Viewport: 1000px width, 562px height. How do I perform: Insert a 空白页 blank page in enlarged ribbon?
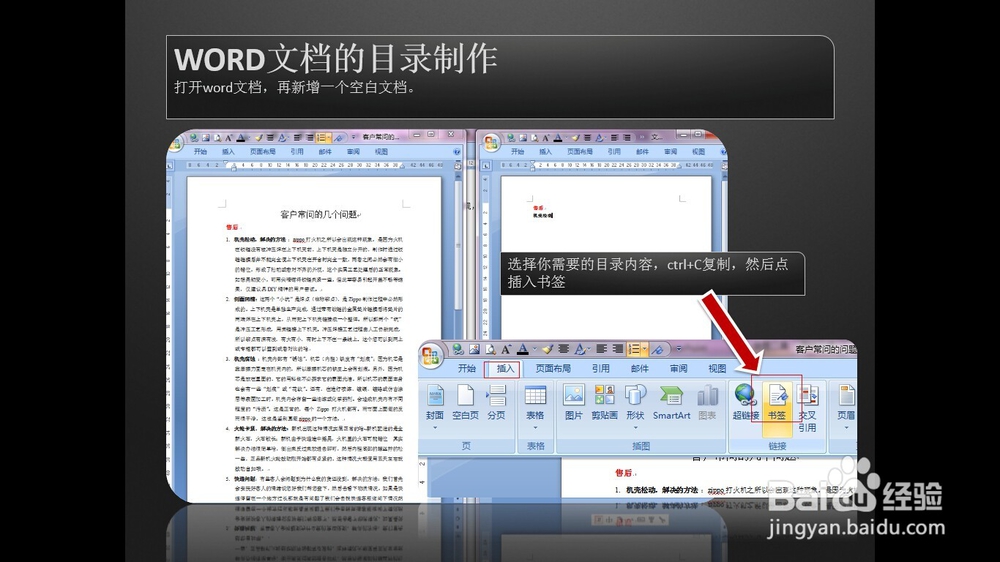[466, 402]
